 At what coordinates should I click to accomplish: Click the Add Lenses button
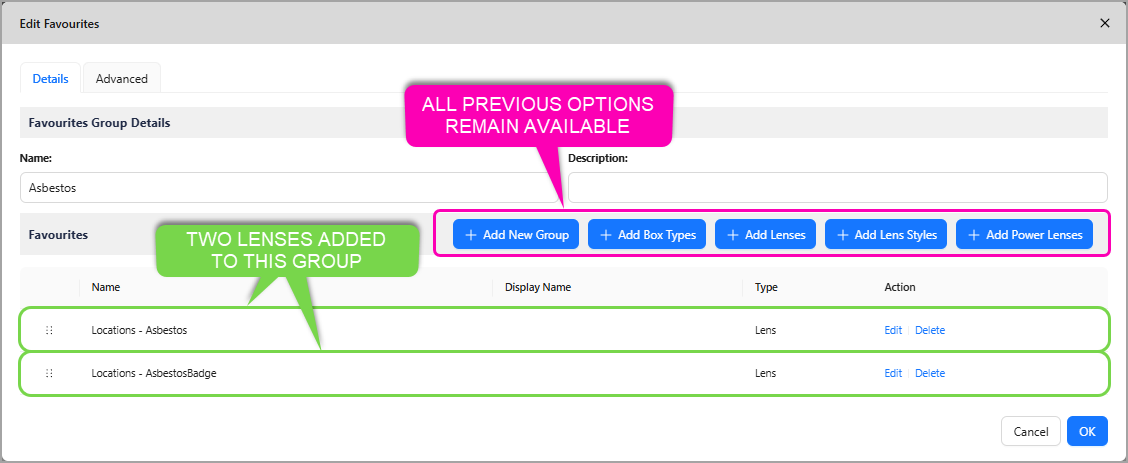tap(765, 234)
